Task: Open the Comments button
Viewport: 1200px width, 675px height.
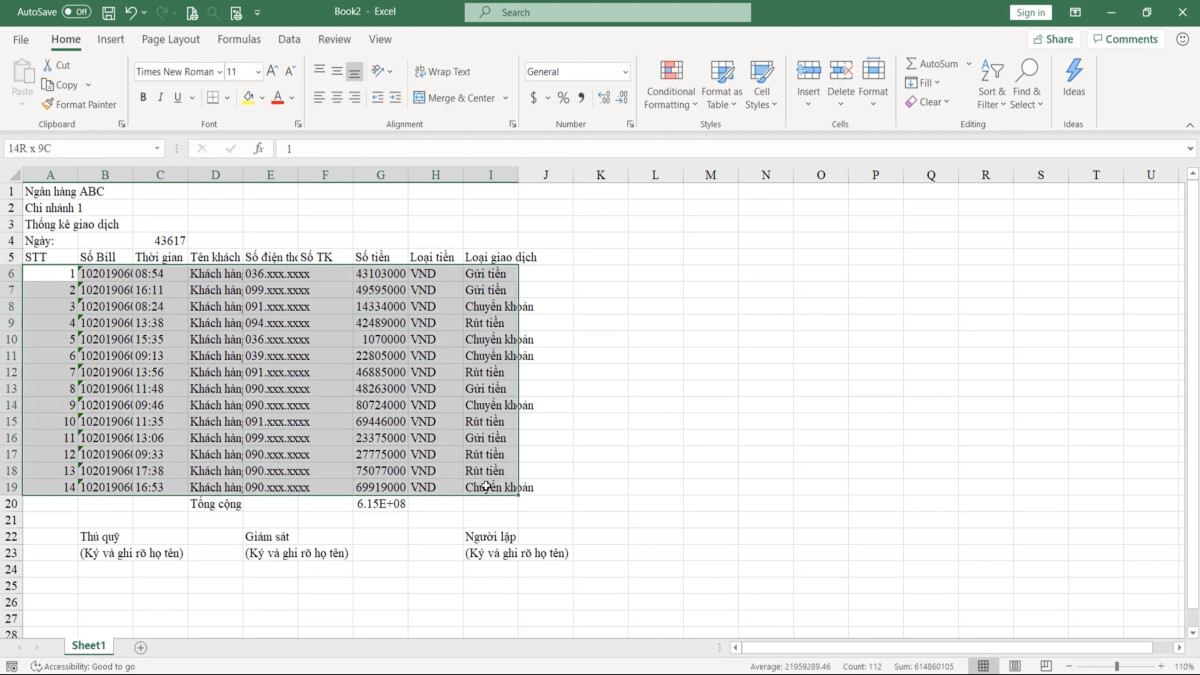Action: click(1125, 39)
